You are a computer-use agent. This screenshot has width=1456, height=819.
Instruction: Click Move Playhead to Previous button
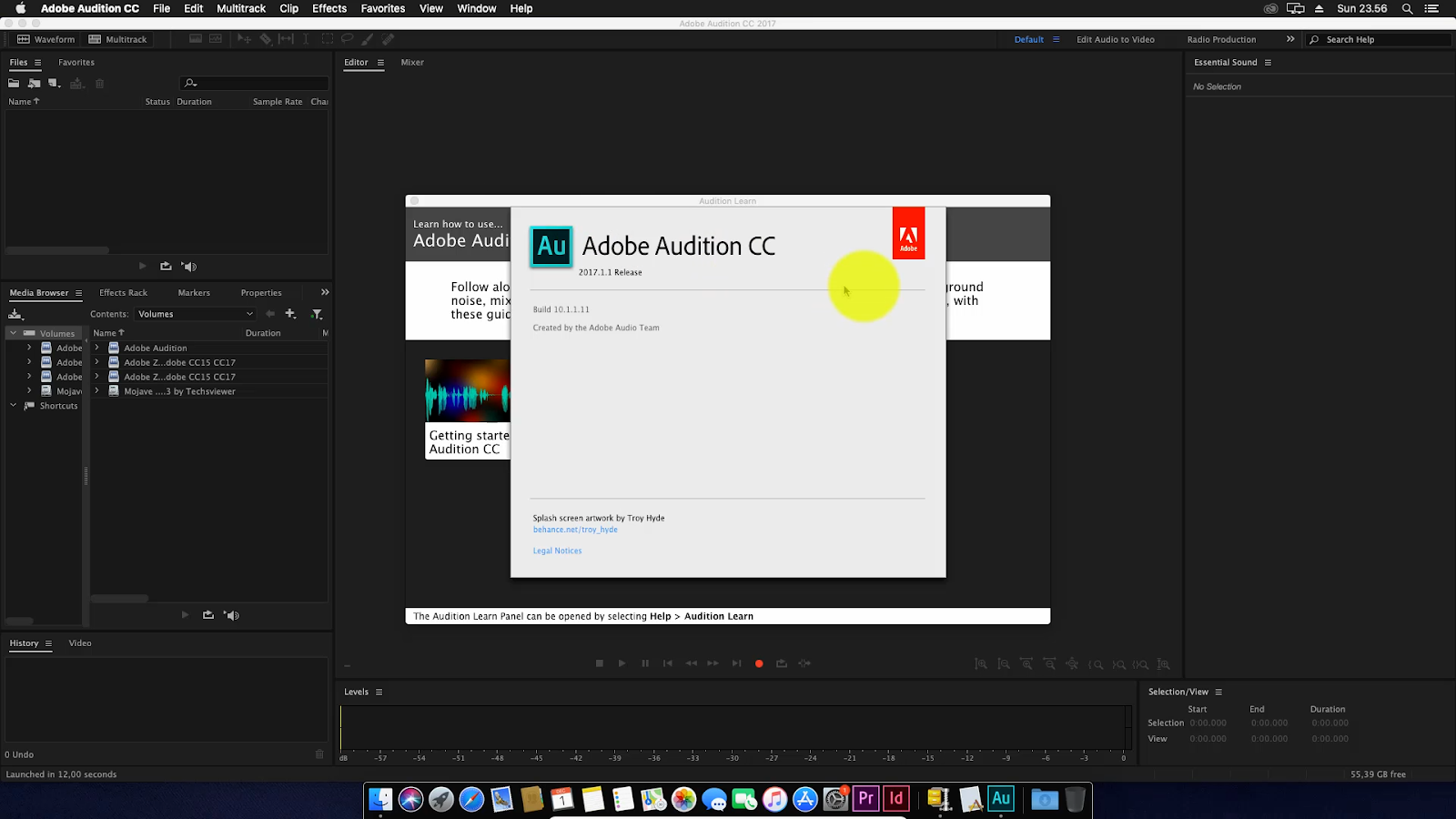(668, 663)
